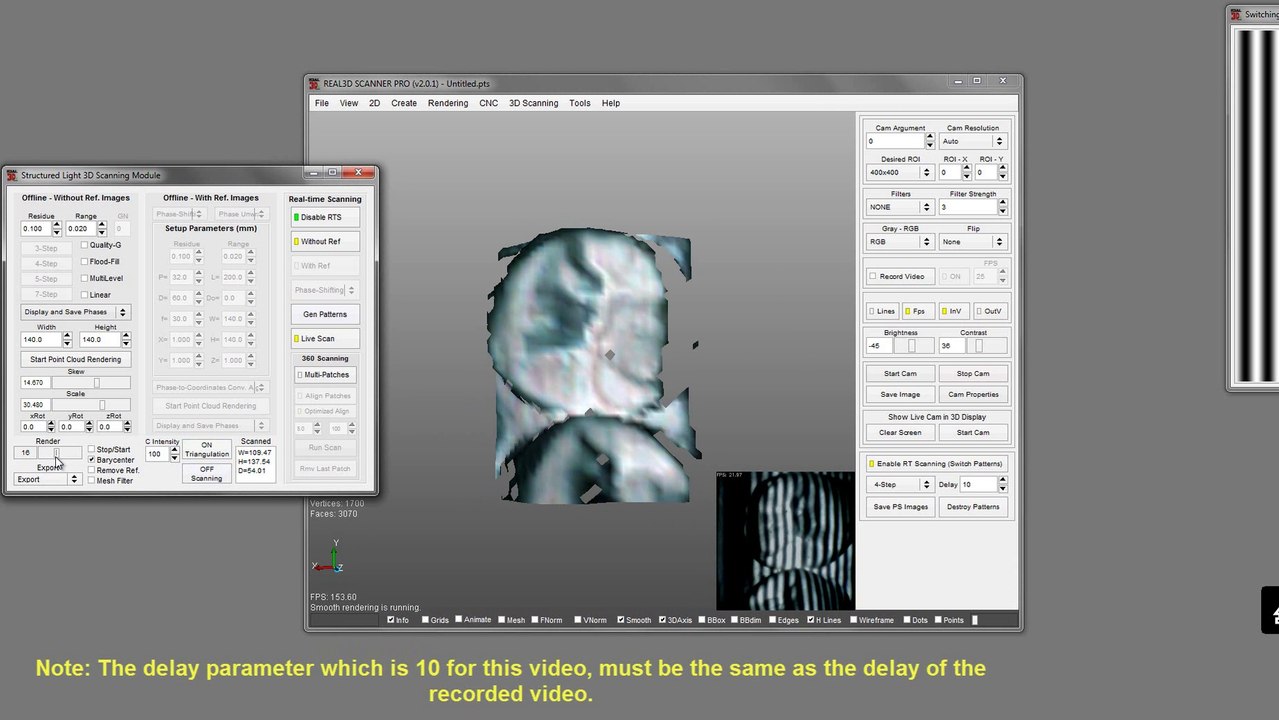Toggle the Without Ref mode button
The height and width of the screenshot is (720, 1279).
point(325,242)
